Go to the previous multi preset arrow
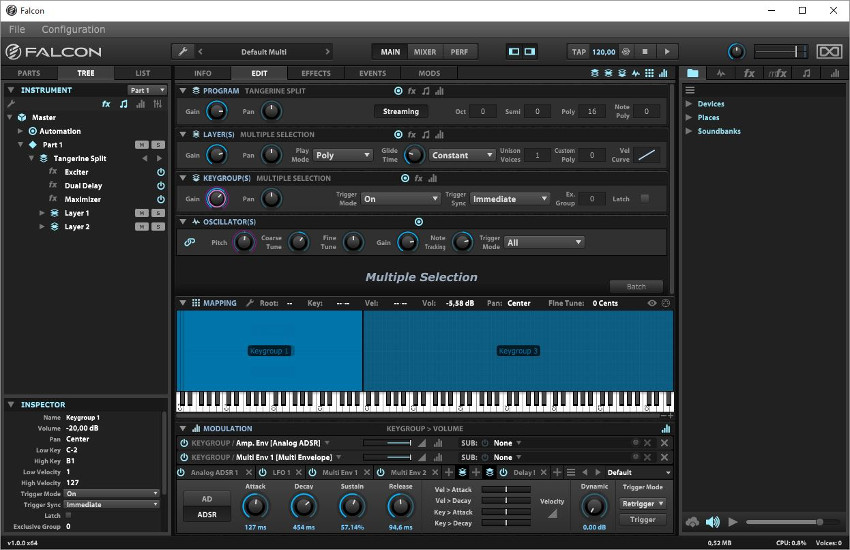 (x=201, y=51)
